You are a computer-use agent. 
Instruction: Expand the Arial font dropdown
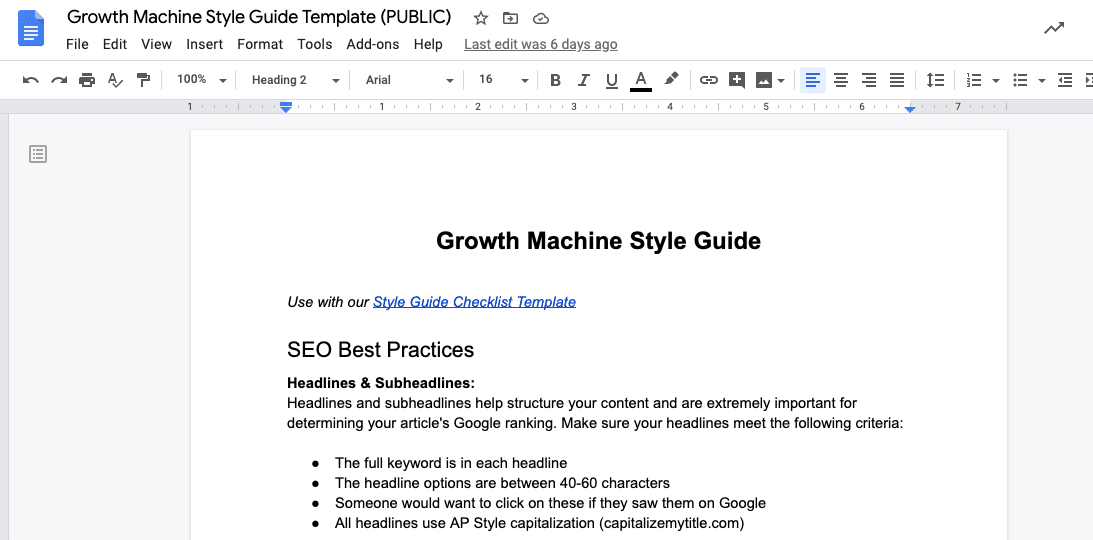click(408, 80)
